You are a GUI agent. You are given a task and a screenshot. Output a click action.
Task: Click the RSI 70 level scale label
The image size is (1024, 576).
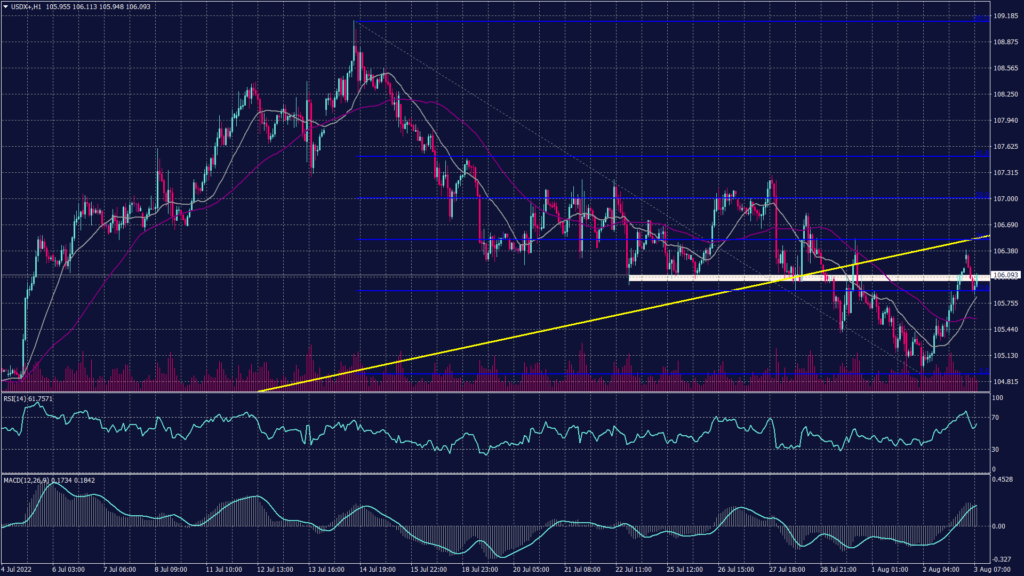998,416
